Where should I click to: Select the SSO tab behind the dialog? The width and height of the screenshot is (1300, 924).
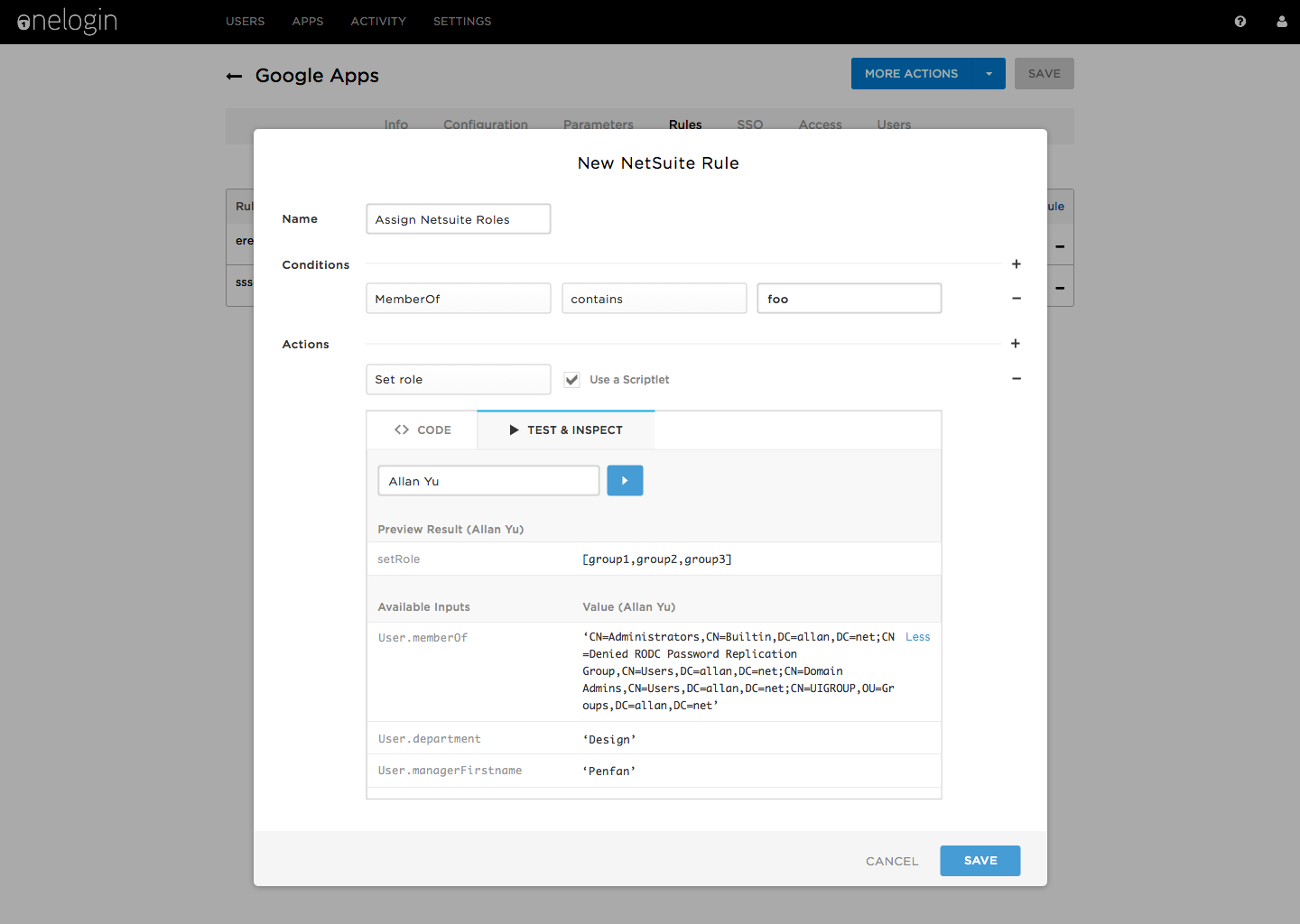tap(749, 125)
